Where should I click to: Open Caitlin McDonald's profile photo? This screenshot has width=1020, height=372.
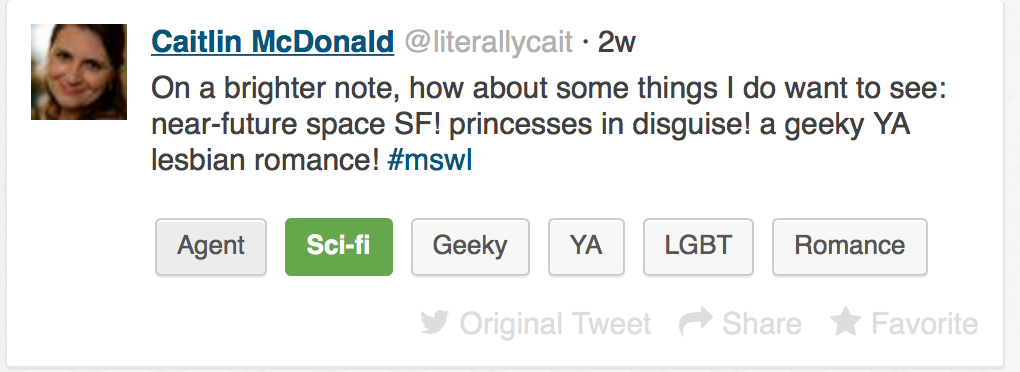point(79,72)
